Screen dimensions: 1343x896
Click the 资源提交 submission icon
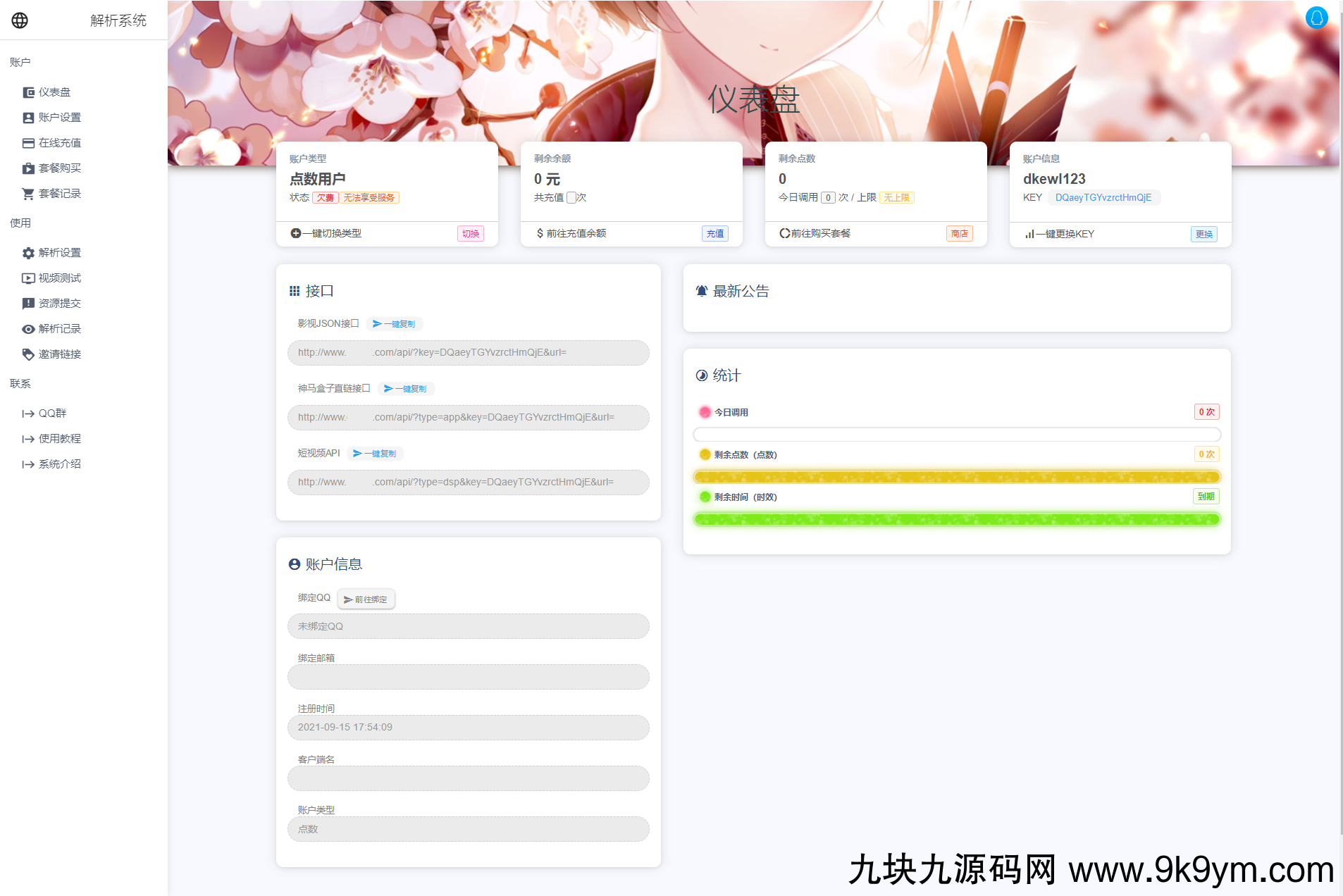[x=28, y=303]
